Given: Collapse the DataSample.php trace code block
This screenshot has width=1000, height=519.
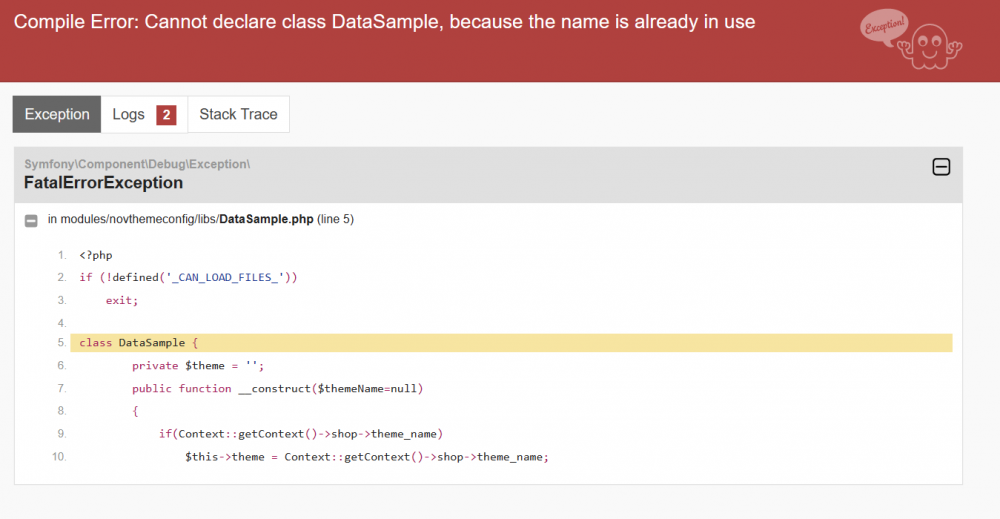Looking at the screenshot, I should click(31, 220).
